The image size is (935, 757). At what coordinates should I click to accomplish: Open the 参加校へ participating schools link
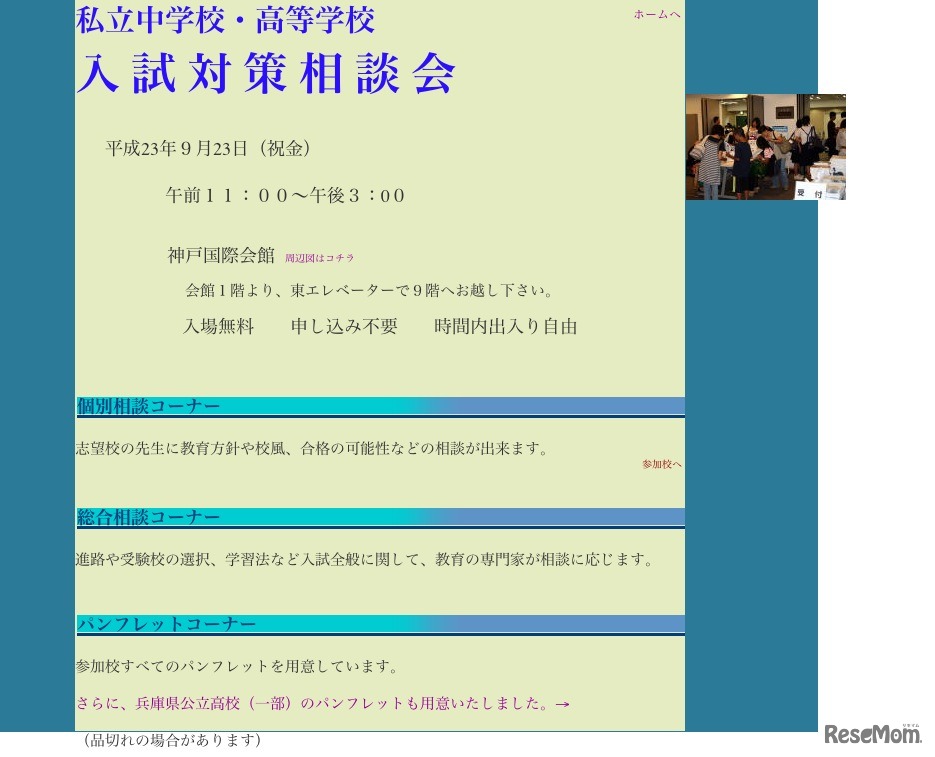(662, 464)
